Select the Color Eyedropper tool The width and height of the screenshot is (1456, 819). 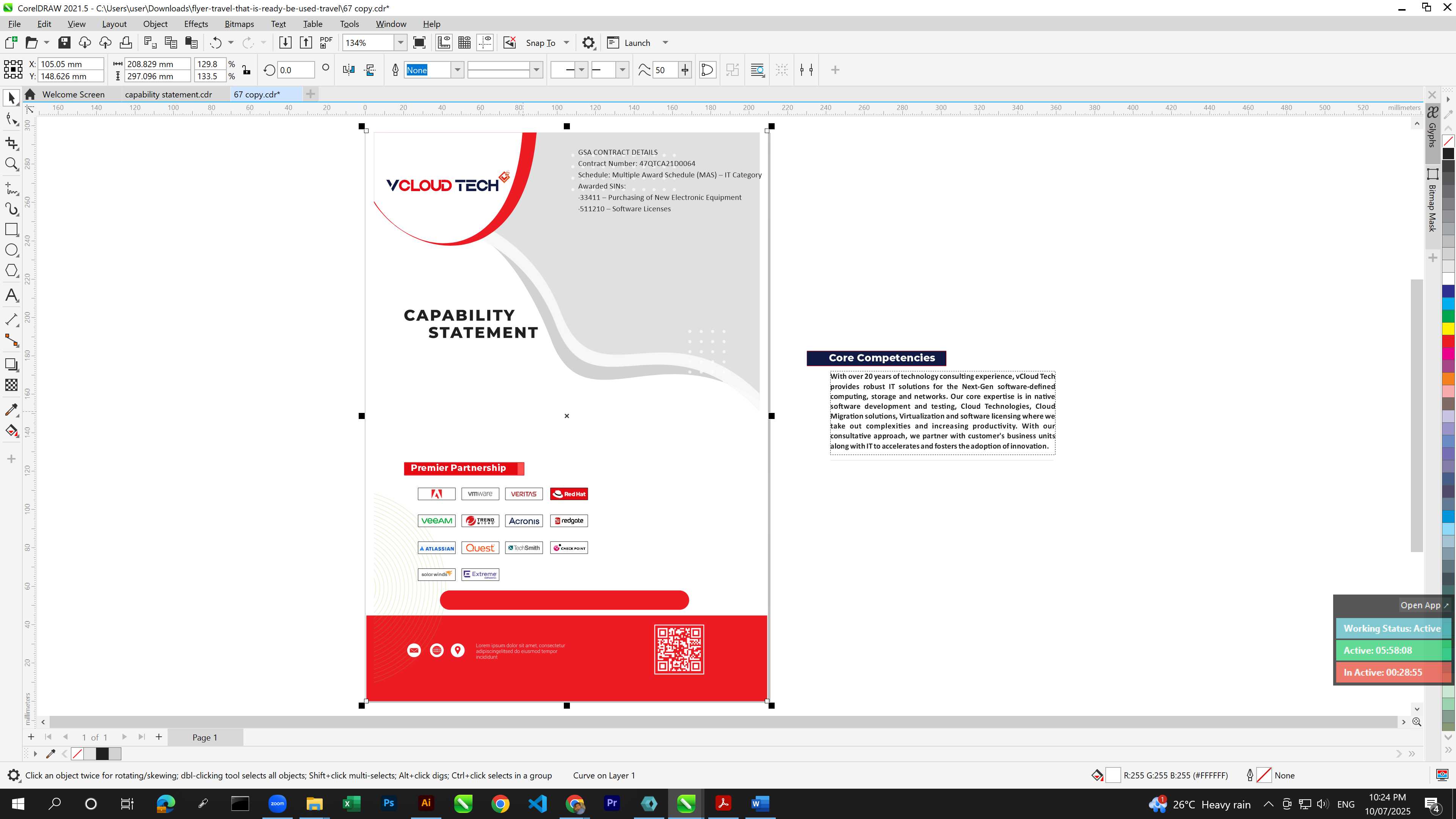point(11,410)
